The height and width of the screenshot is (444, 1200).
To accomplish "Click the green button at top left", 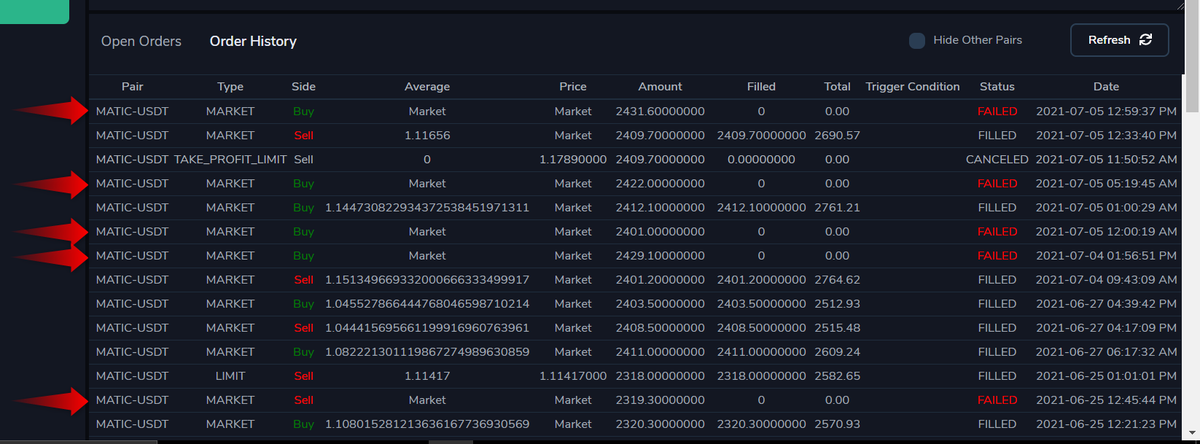I will click(34, 11).
